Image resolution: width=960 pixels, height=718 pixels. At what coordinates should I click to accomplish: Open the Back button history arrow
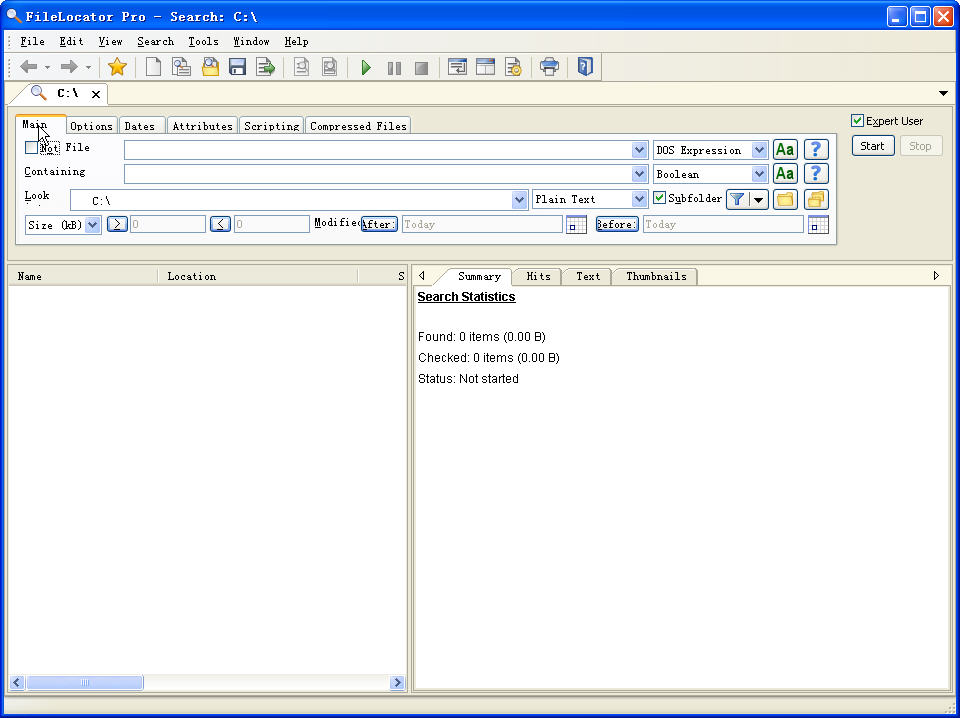[47, 67]
